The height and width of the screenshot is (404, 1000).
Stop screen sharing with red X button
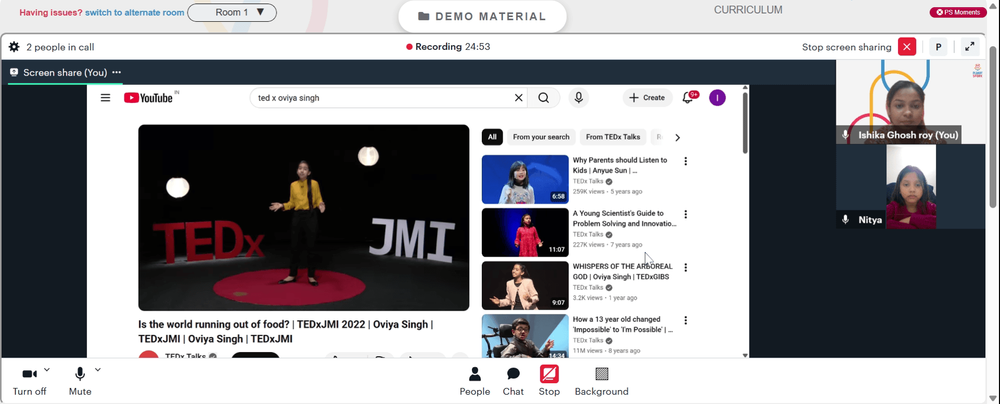pyautogui.click(x=907, y=47)
